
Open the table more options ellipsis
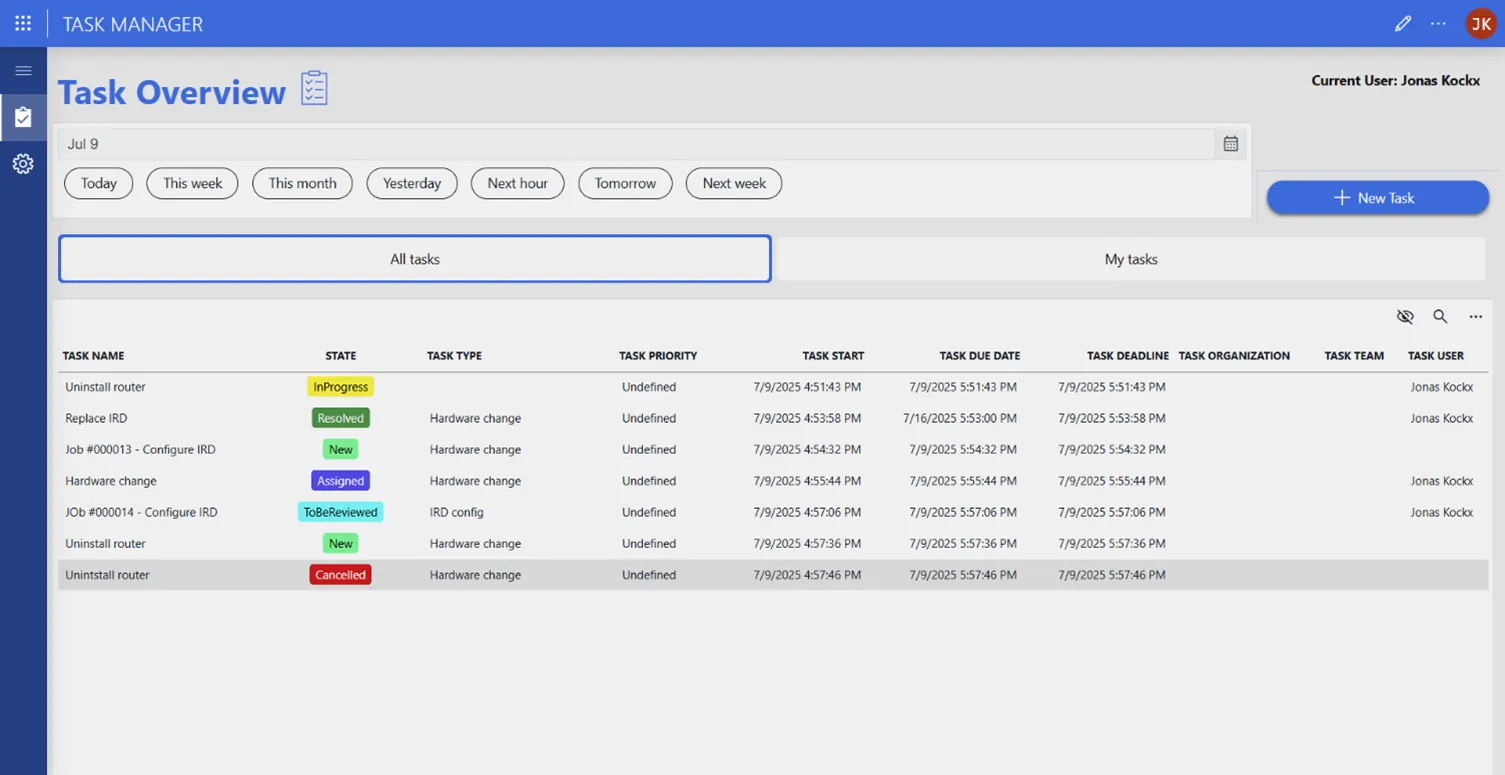click(x=1475, y=316)
